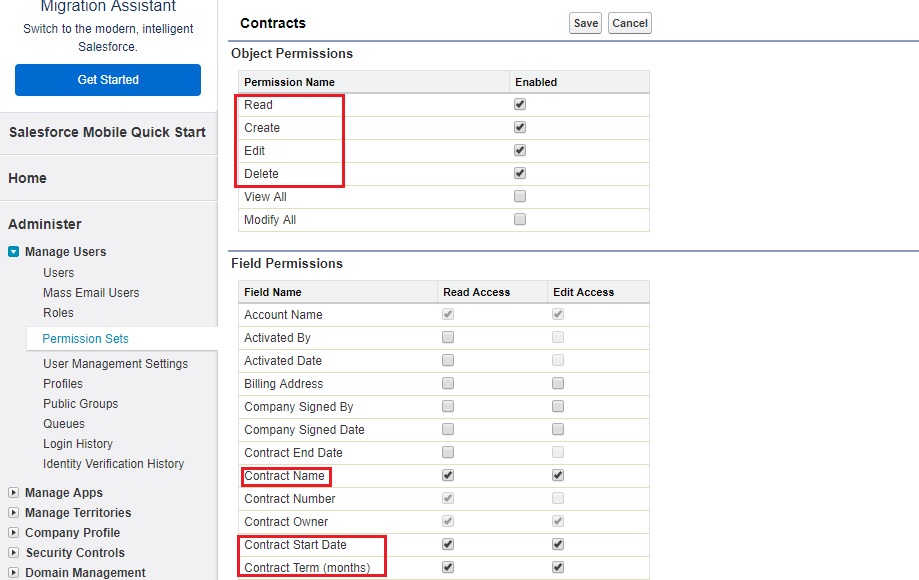Toggle Read Access for Billing Address
This screenshot has width=919, height=580.
pos(448,383)
